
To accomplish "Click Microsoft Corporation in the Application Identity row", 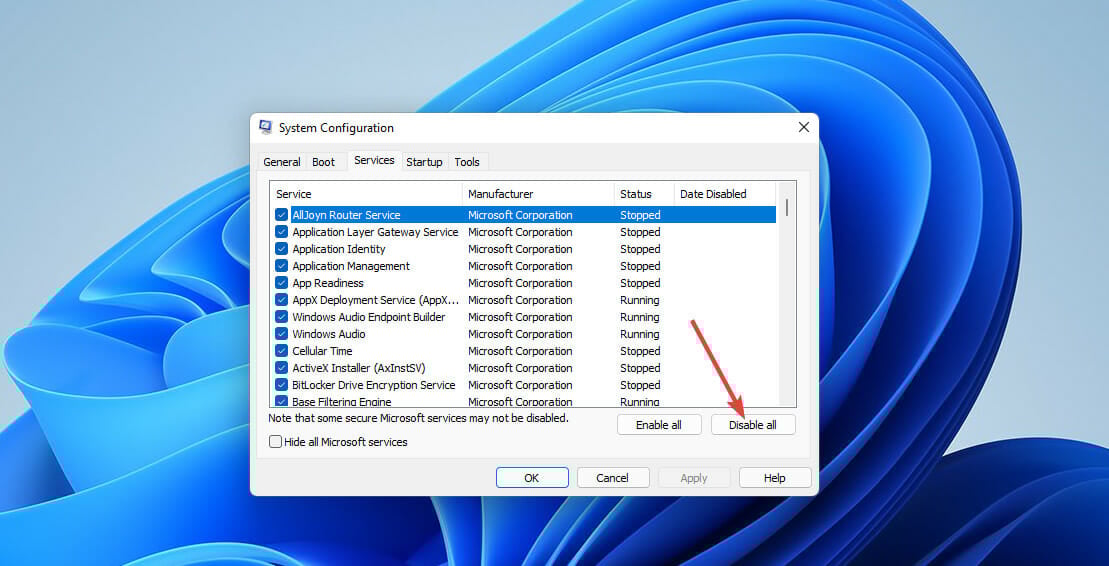I will 520,249.
